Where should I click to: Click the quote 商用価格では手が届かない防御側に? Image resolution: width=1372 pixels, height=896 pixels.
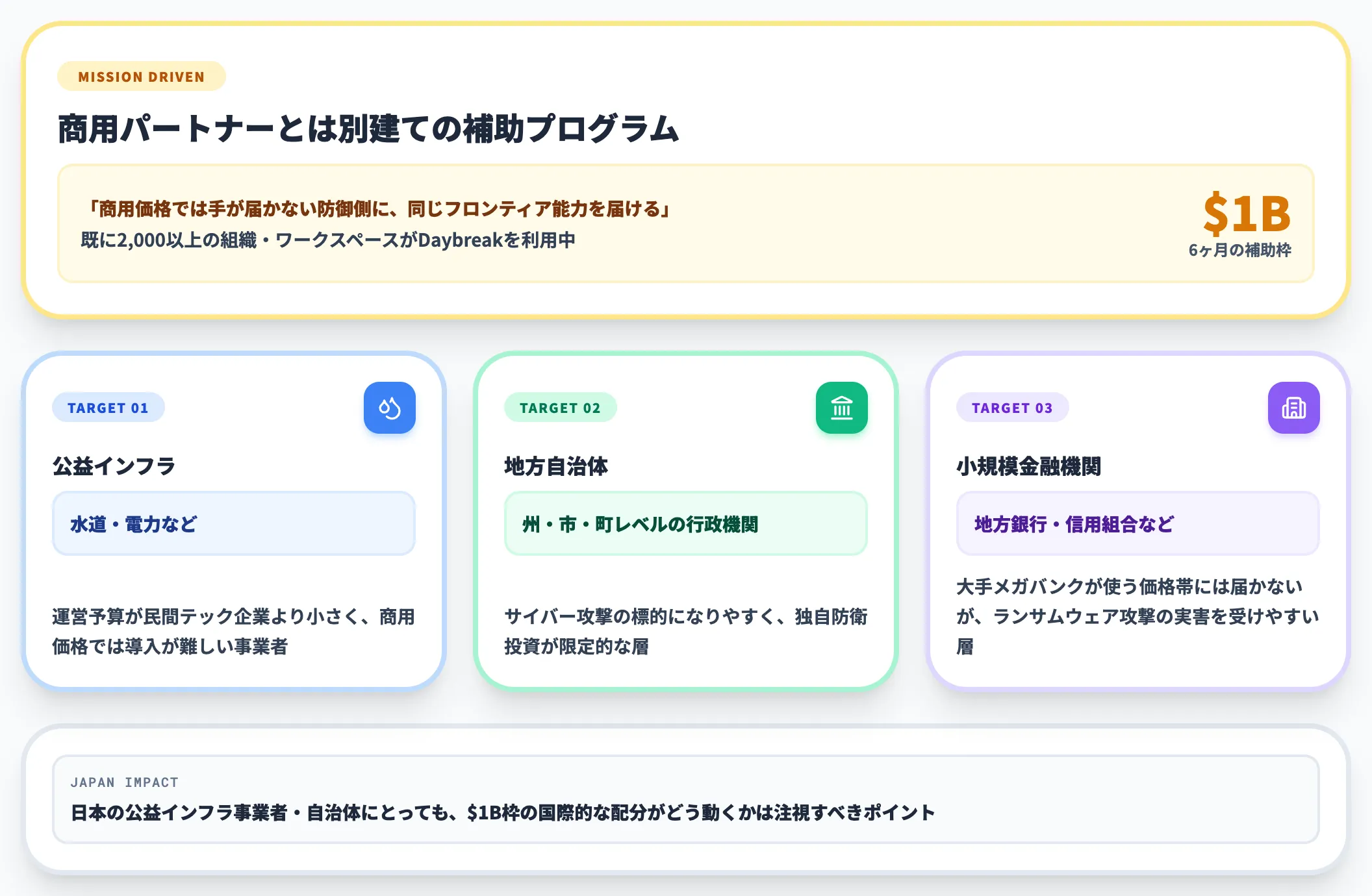[377, 208]
